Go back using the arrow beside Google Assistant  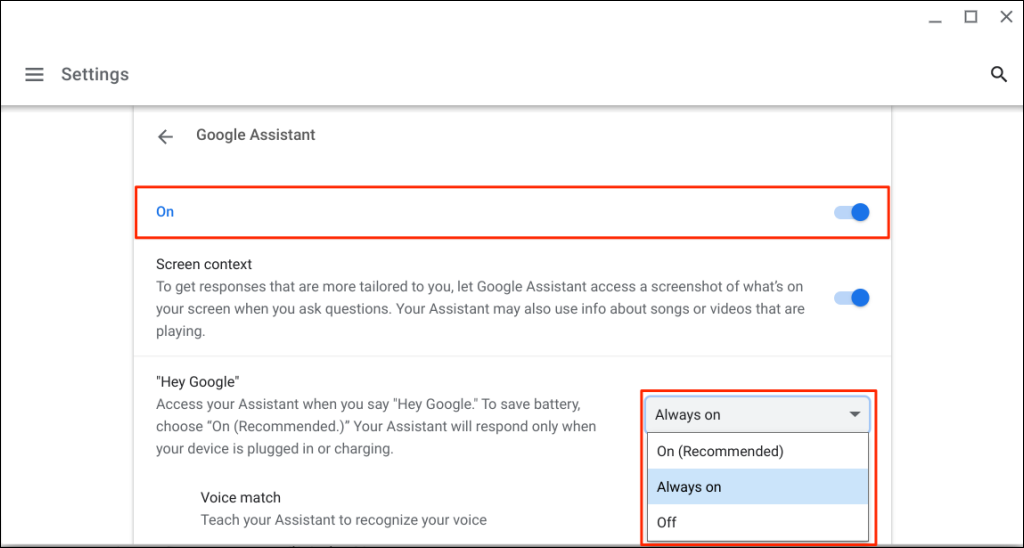click(x=166, y=136)
